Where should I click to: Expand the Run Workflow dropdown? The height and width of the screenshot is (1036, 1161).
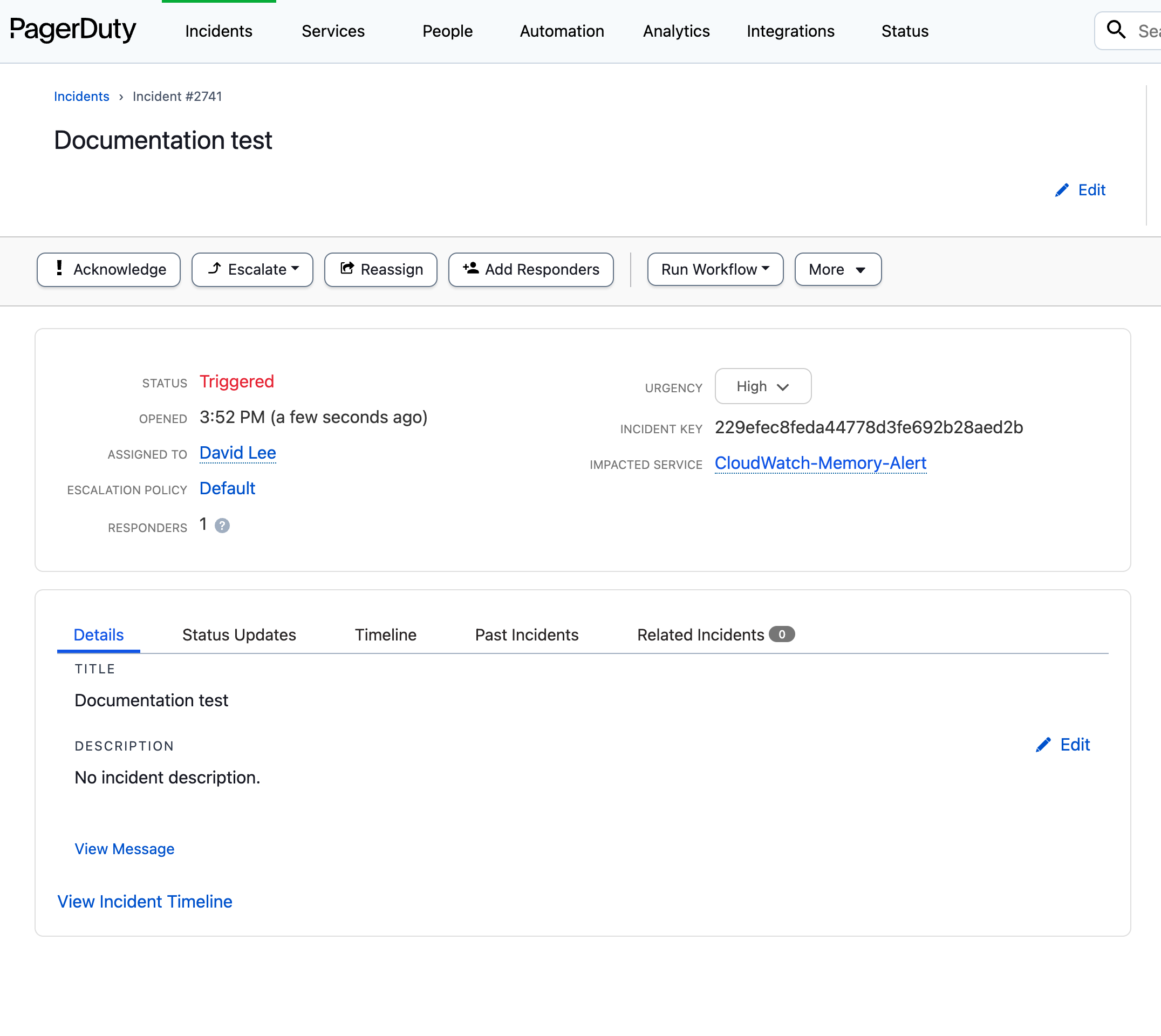point(715,269)
